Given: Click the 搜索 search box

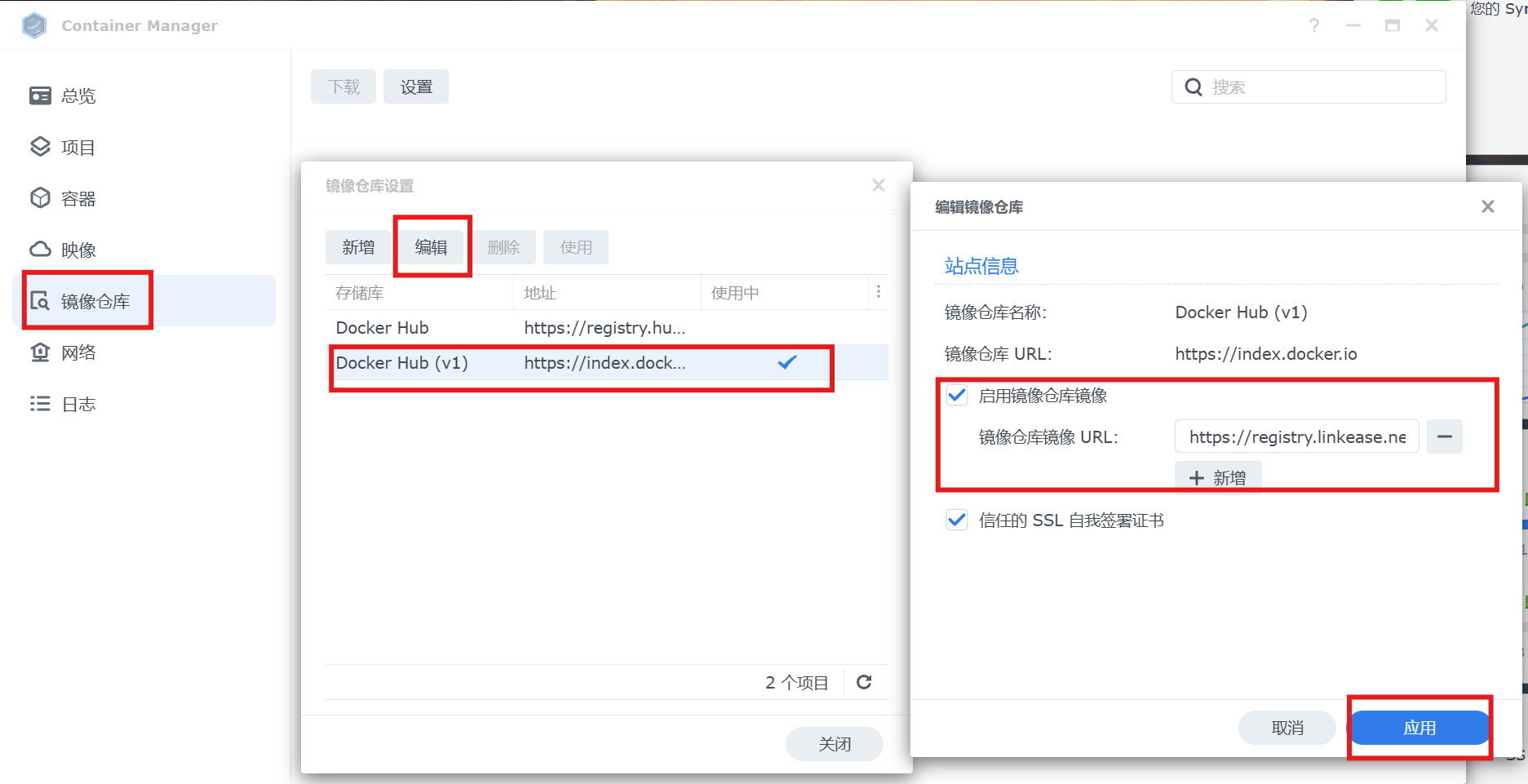Looking at the screenshot, I should (1322, 87).
